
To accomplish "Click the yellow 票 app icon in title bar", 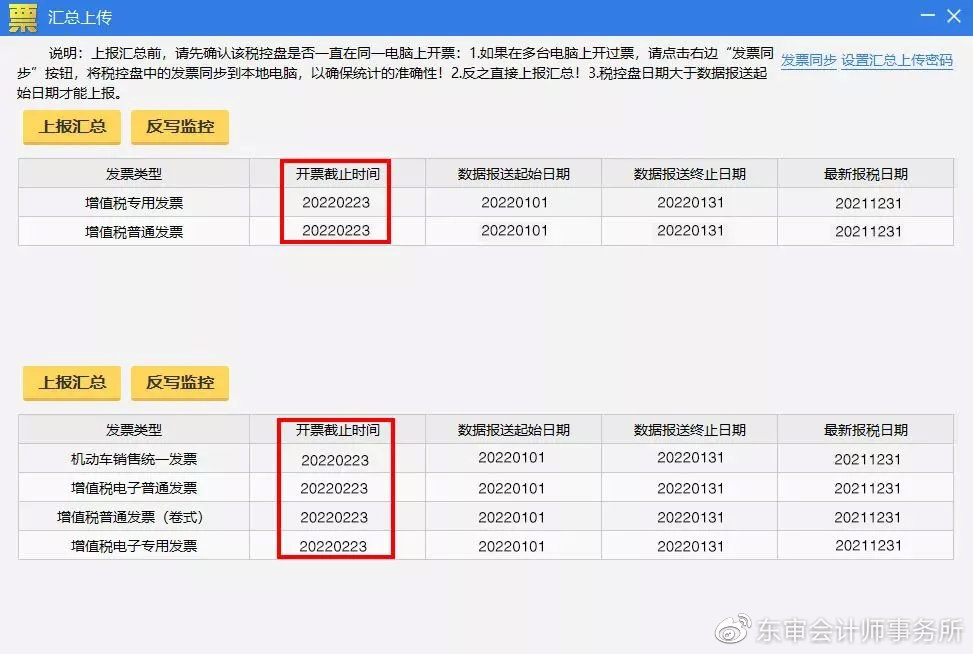I will click(23, 17).
